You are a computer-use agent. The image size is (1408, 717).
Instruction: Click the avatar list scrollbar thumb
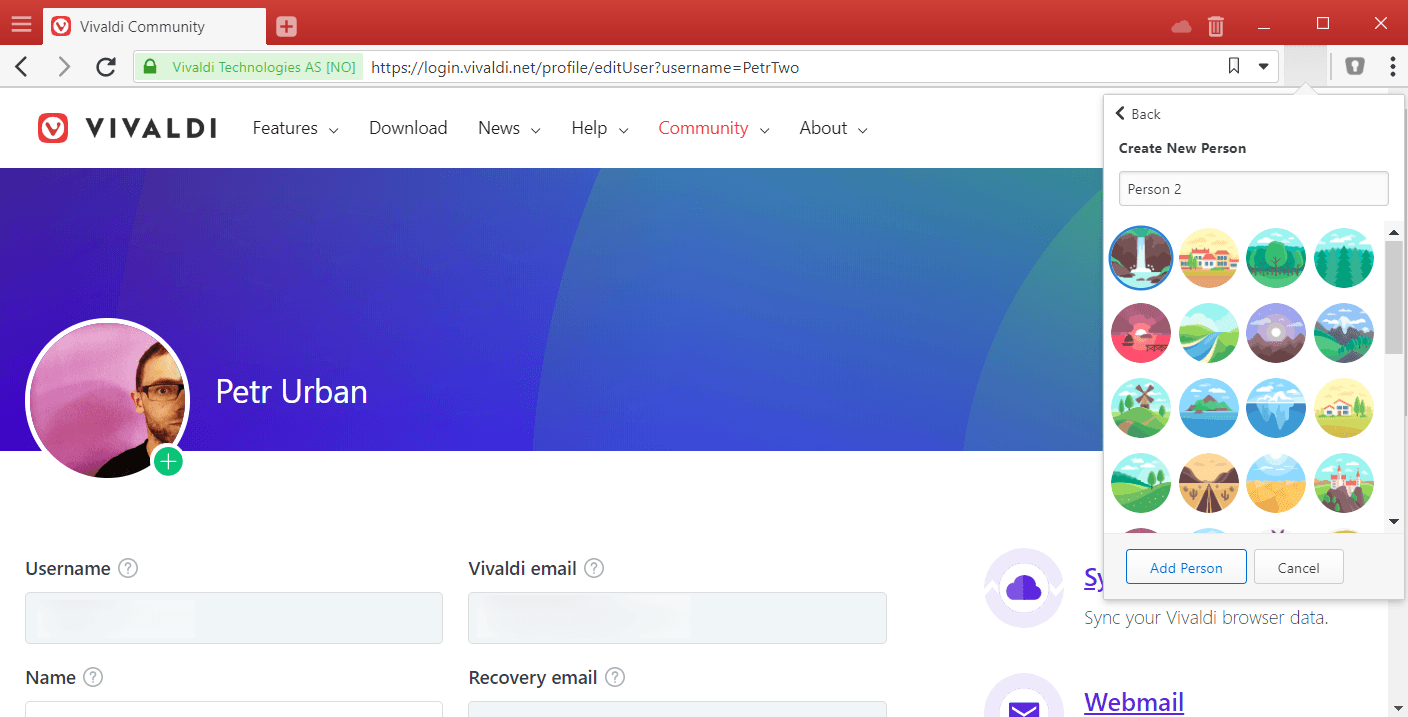(1394, 296)
